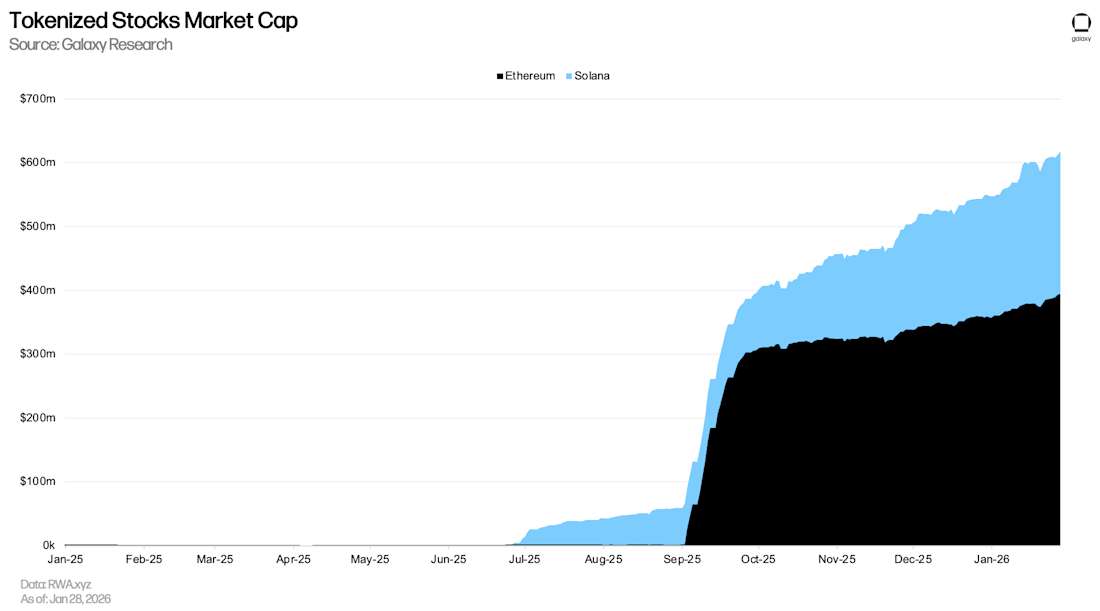This screenshot has height=611, width=1100.
Task: Click the Jan-25 axis label
Action: point(65,559)
